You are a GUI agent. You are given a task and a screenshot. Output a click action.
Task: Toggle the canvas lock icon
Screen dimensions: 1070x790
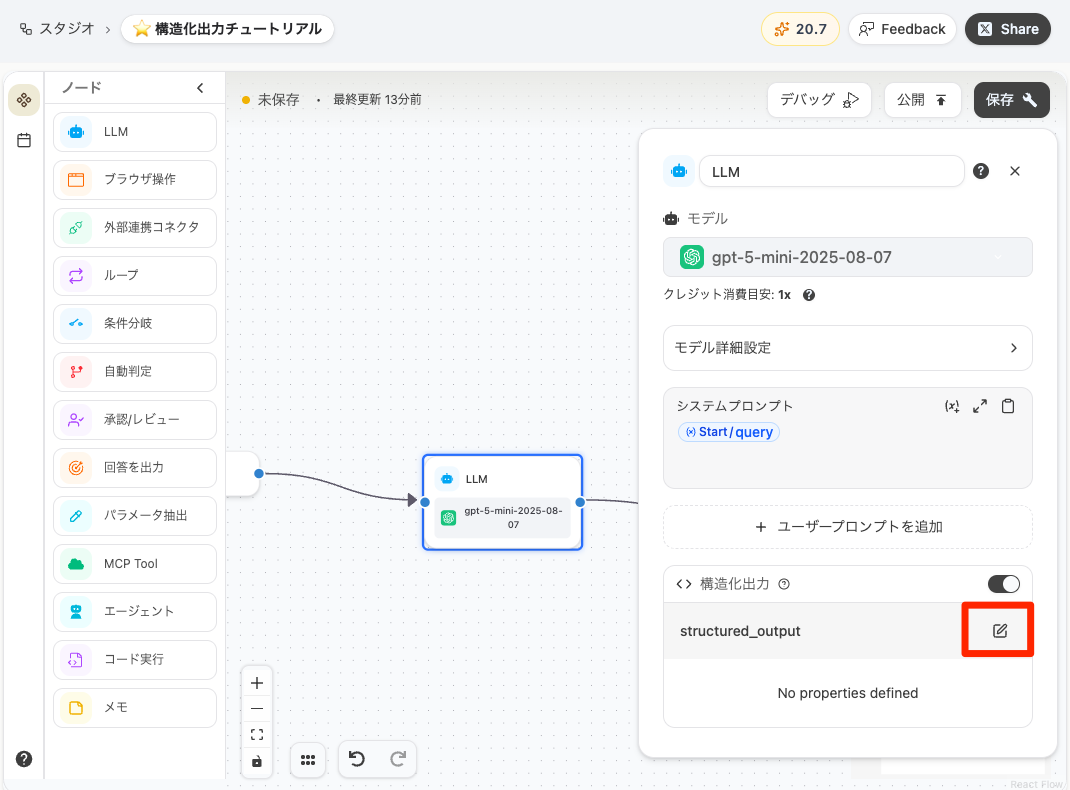click(257, 761)
